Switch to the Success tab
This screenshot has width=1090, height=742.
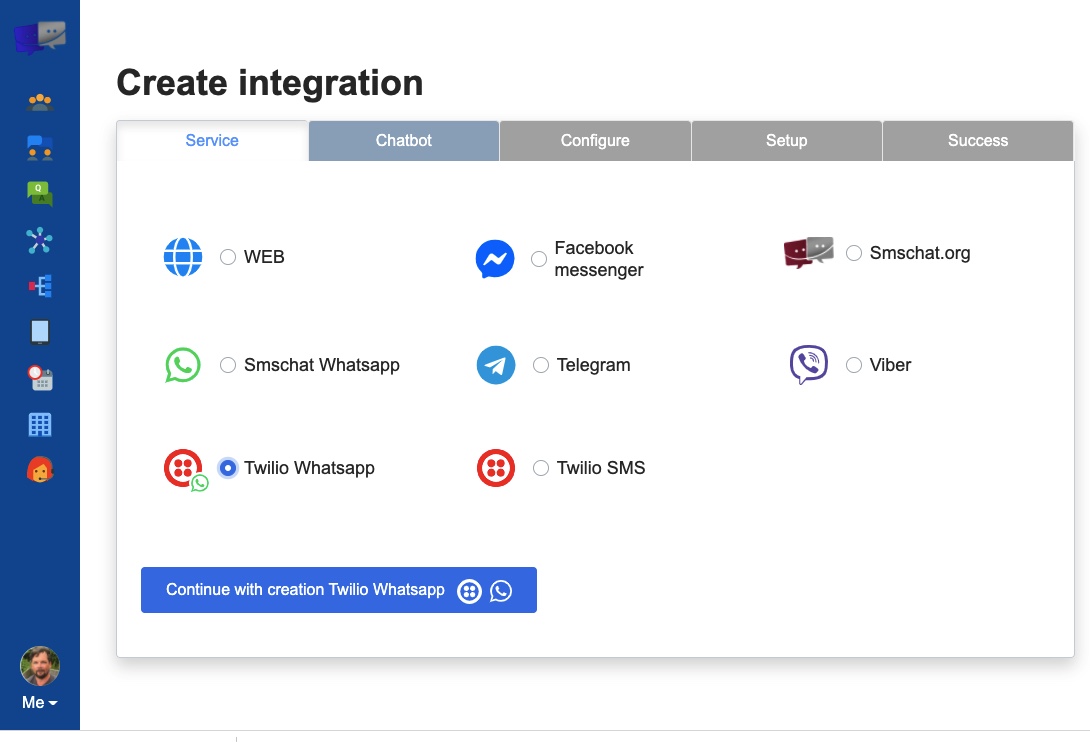pos(978,140)
